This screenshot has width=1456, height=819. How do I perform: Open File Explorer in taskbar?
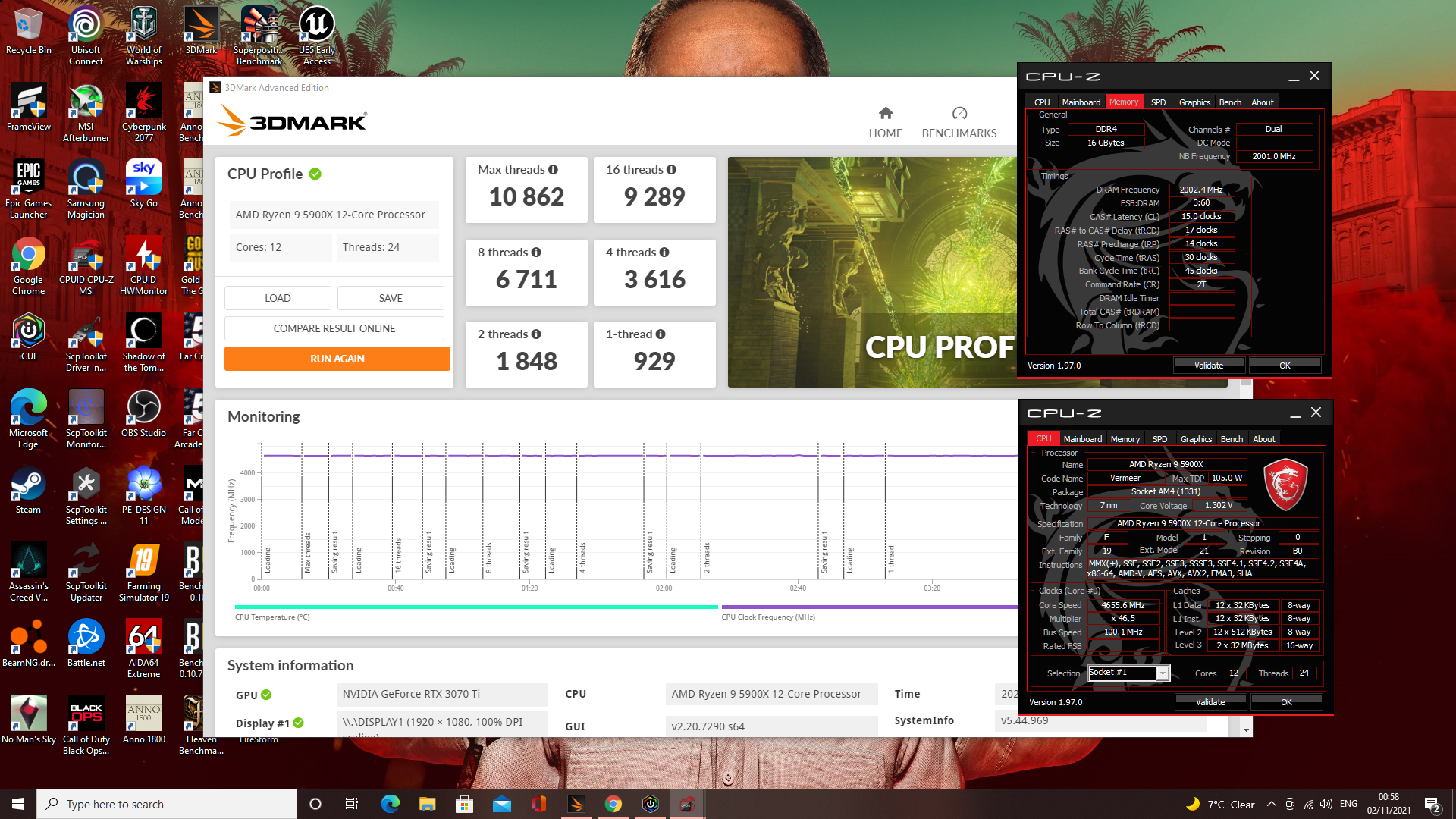pyautogui.click(x=427, y=804)
